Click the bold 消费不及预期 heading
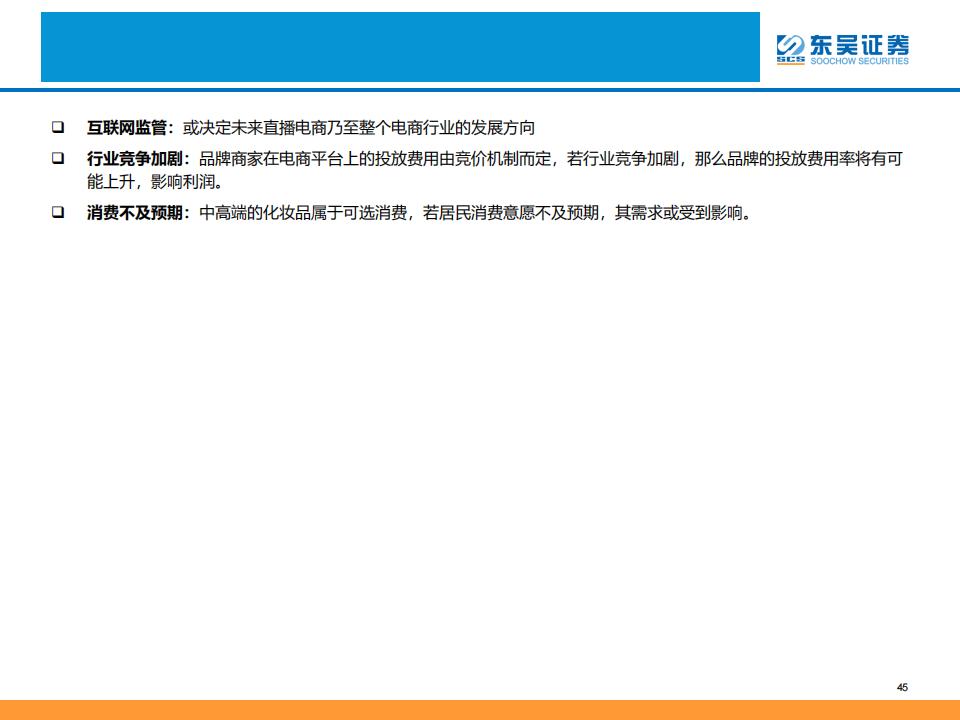Viewport: 960px width, 720px height. (134, 213)
